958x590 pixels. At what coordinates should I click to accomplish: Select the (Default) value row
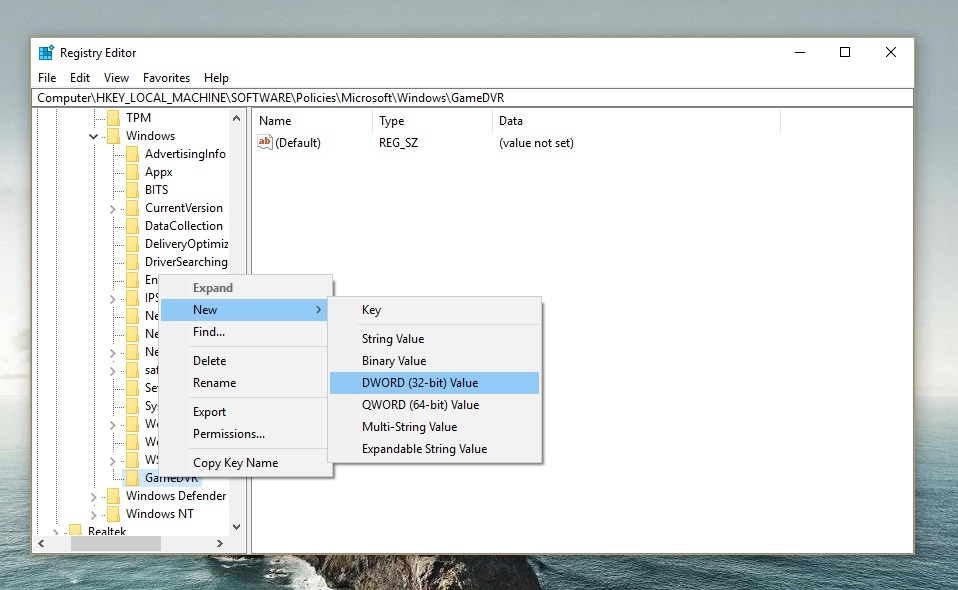tap(298, 142)
